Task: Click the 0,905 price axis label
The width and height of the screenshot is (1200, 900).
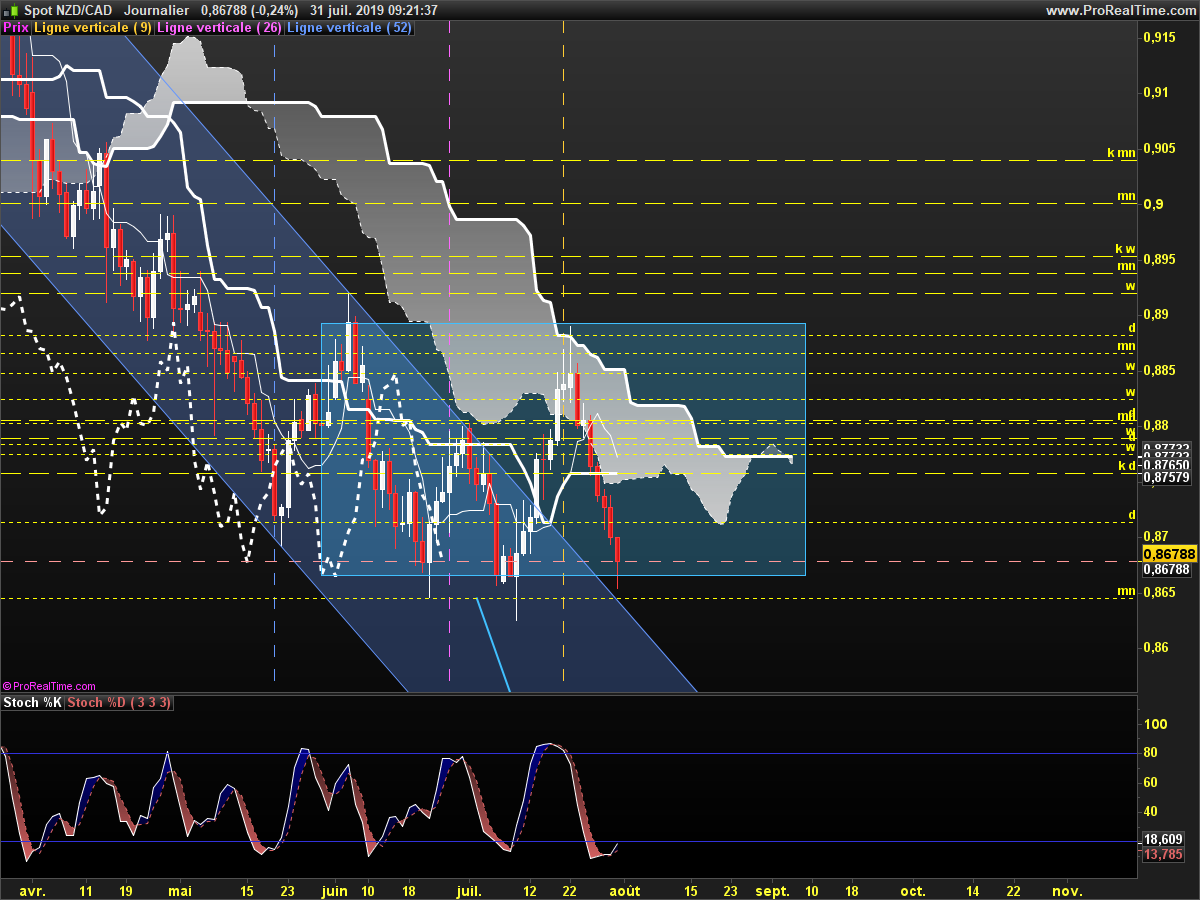Action: click(1158, 148)
